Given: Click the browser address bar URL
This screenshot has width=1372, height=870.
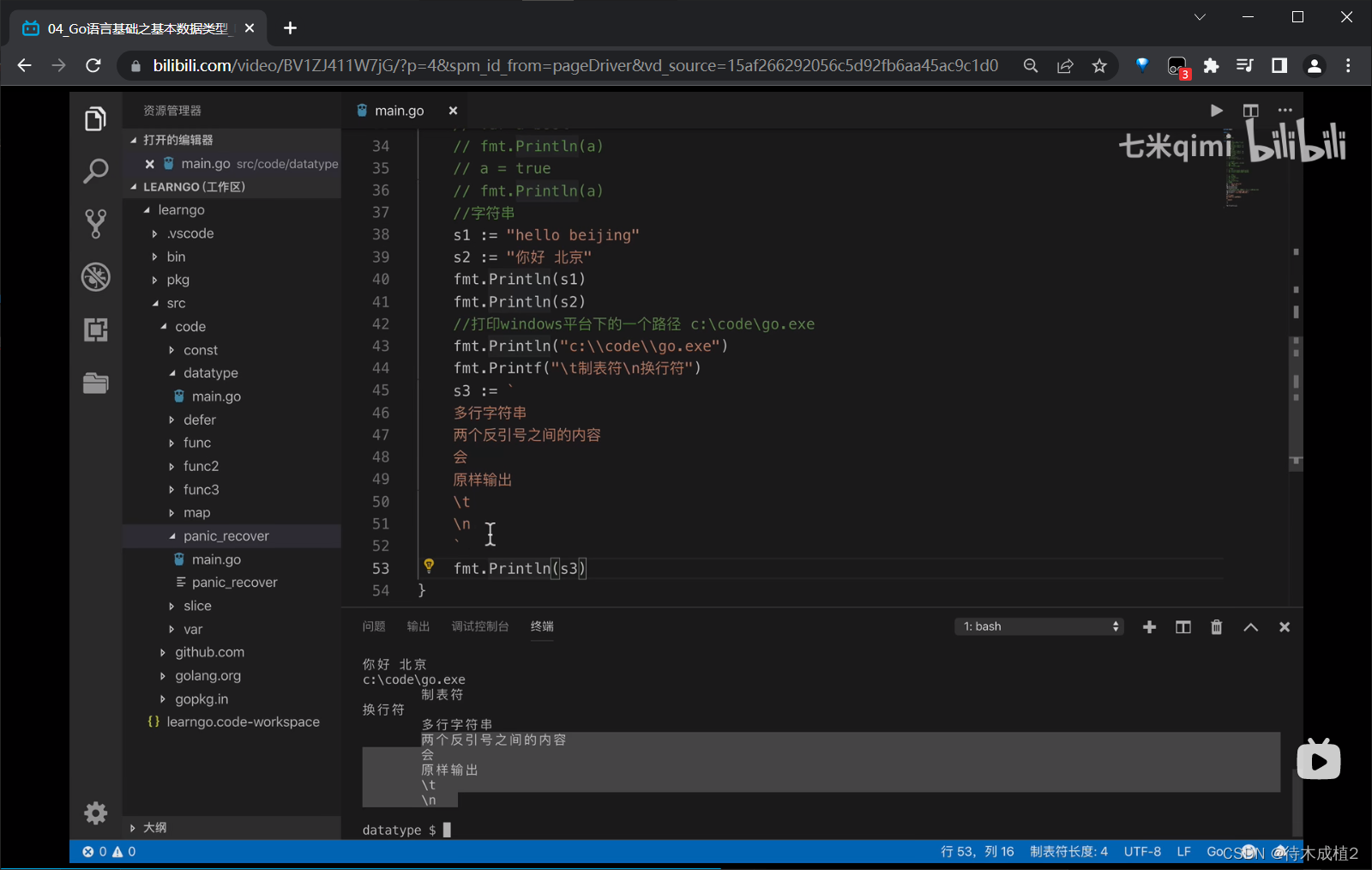Looking at the screenshot, I should 575,66.
